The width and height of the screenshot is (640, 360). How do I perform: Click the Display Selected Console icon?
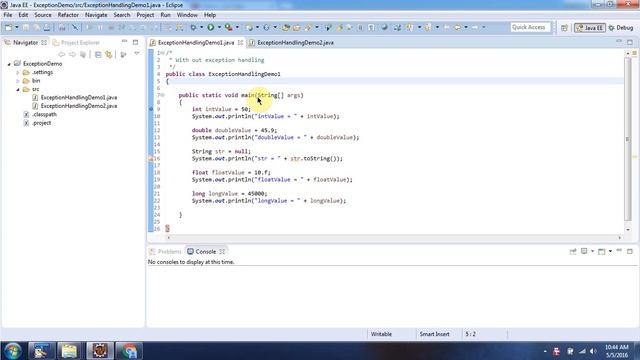pos(584,251)
